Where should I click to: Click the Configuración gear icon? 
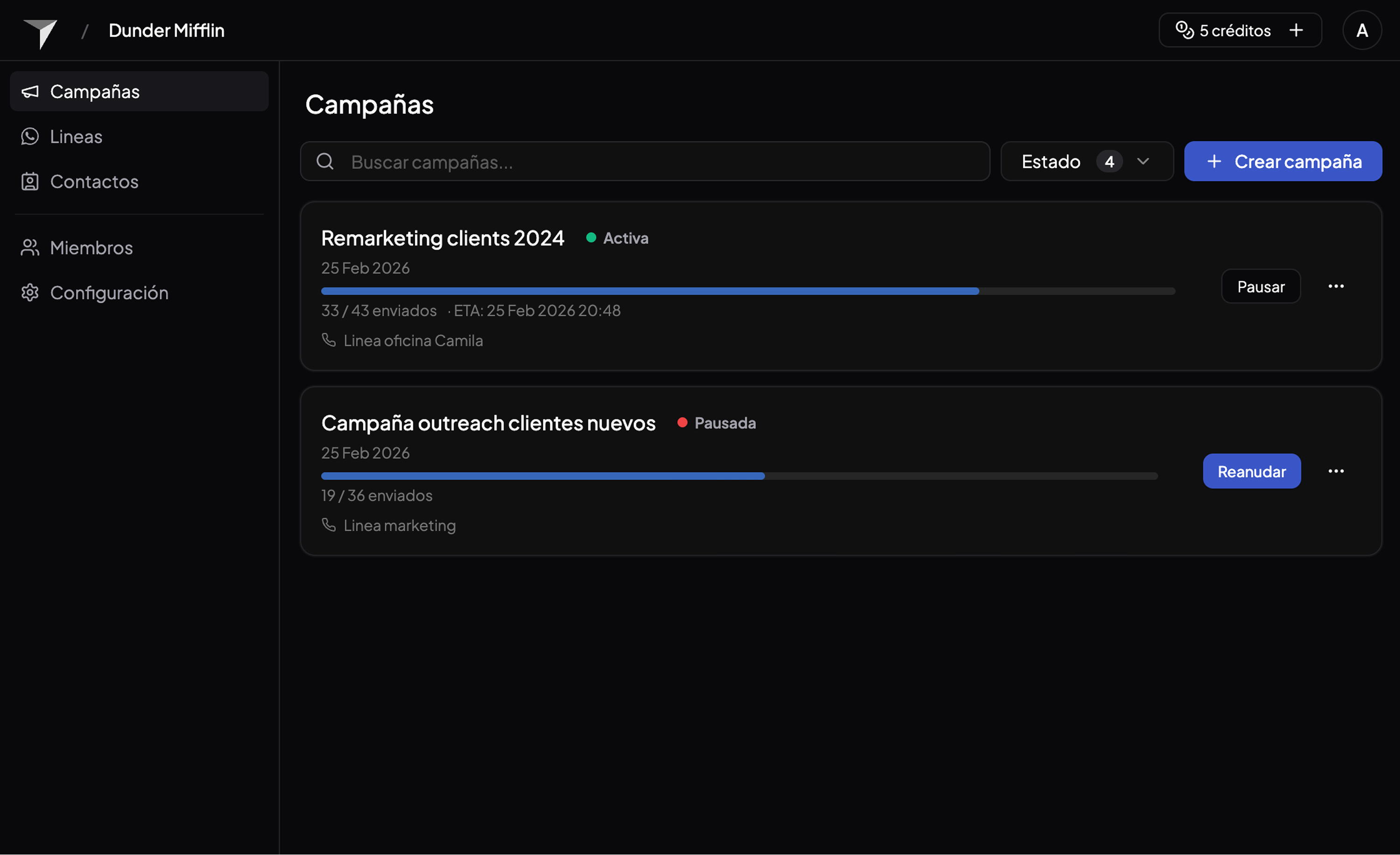[30, 292]
